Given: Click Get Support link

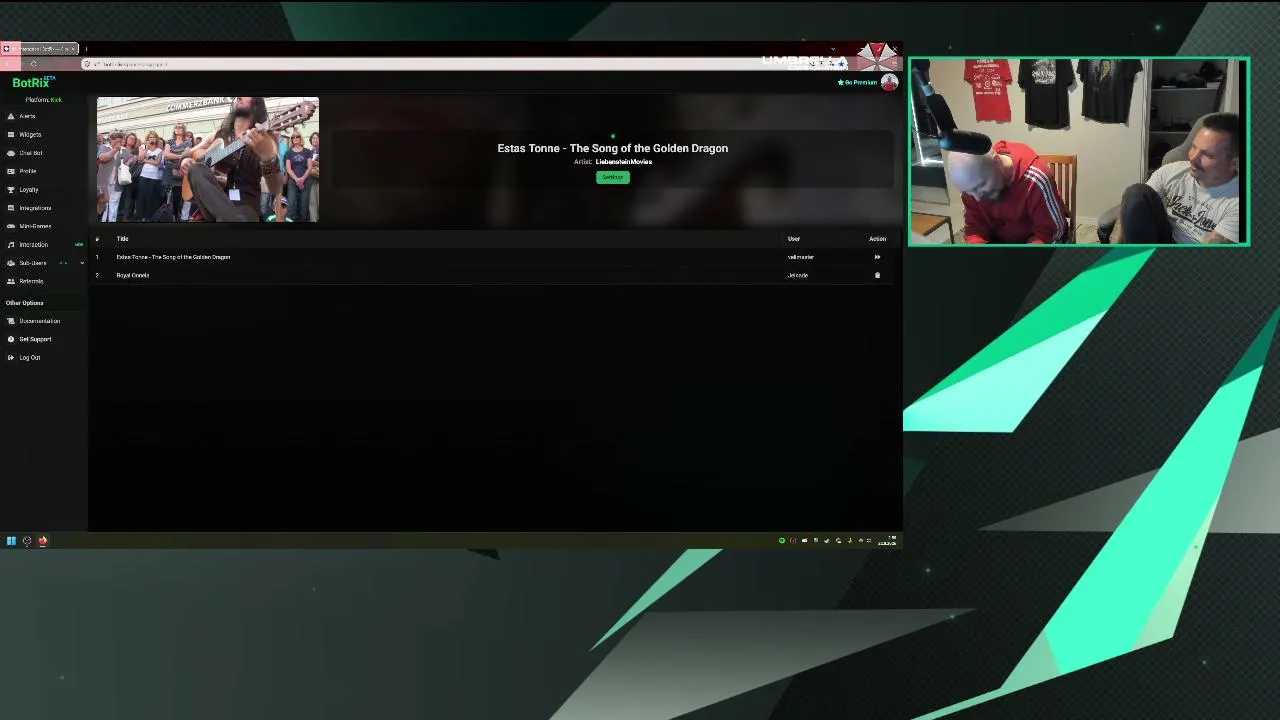Looking at the screenshot, I should 35,339.
